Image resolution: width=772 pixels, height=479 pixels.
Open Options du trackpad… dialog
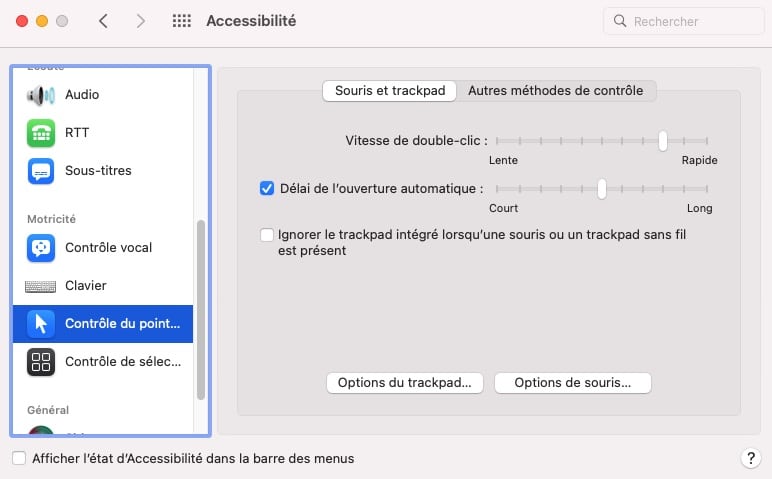(405, 383)
